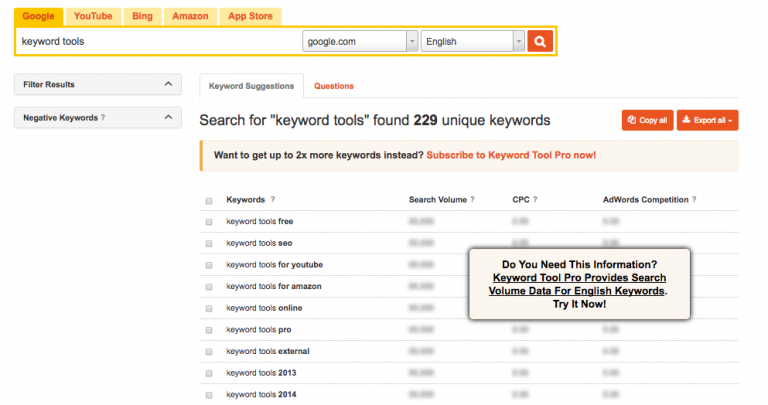Check the box for keyword tools free
The image size is (768, 405).
click(209, 221)
